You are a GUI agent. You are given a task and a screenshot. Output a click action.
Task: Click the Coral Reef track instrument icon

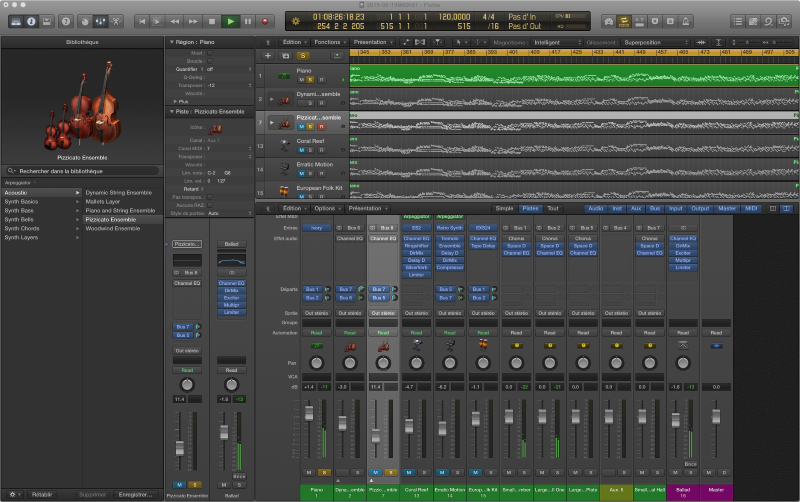coord(285,145)
